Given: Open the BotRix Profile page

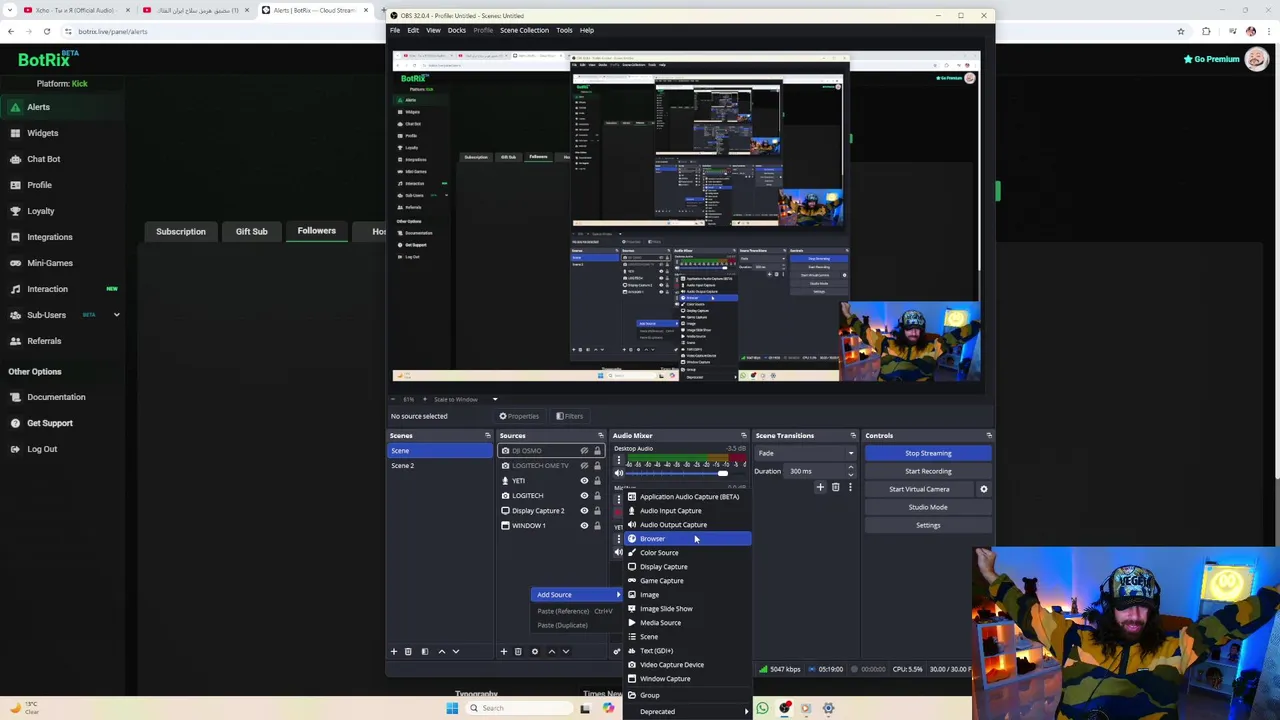Looking at the screenshot, I should pyautogui.click(x=39, y=185).
